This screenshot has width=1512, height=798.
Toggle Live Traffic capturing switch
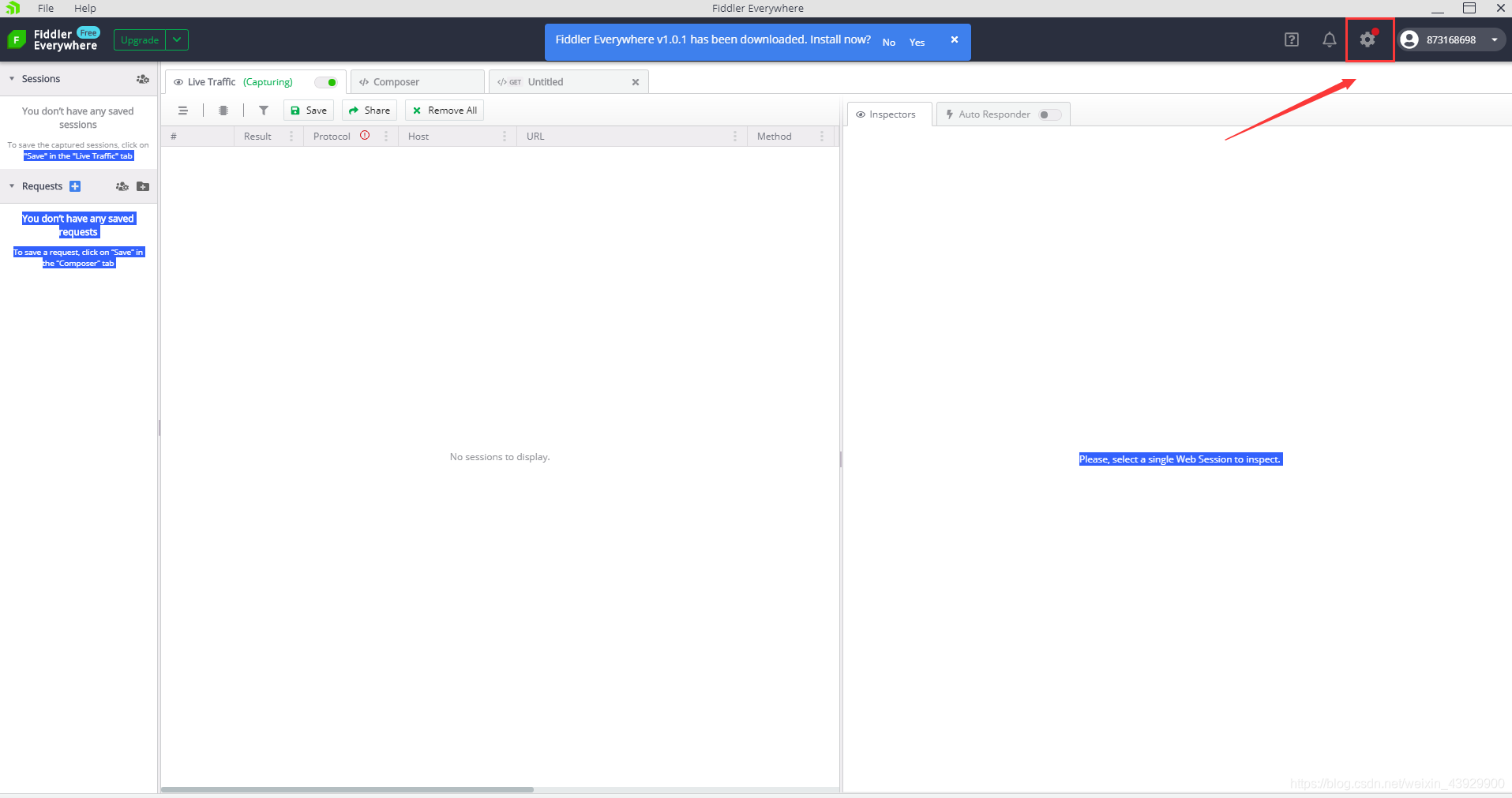pyautogui.click(x=326, y=82)
